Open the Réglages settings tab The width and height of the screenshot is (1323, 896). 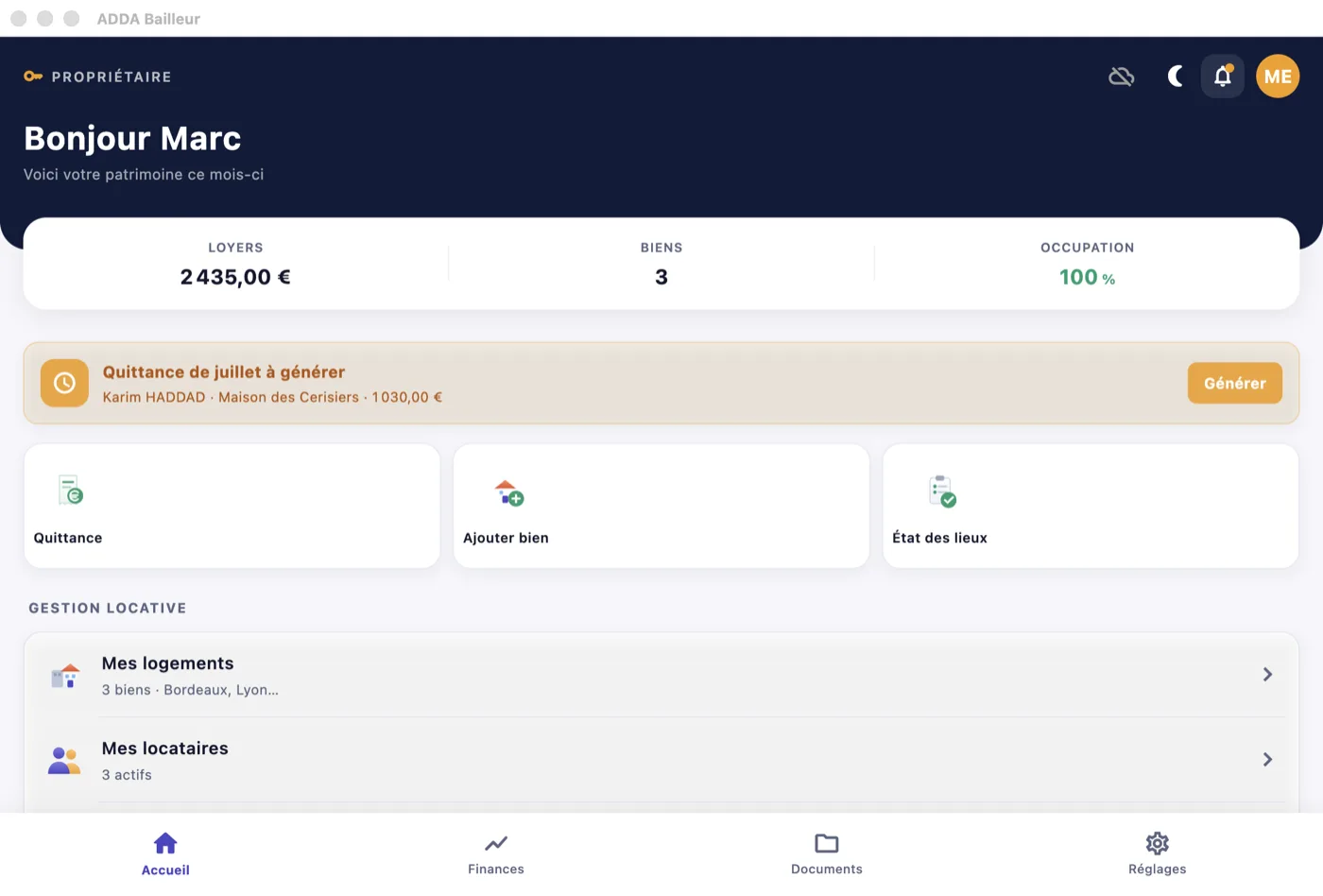(x=1158, y=854)
